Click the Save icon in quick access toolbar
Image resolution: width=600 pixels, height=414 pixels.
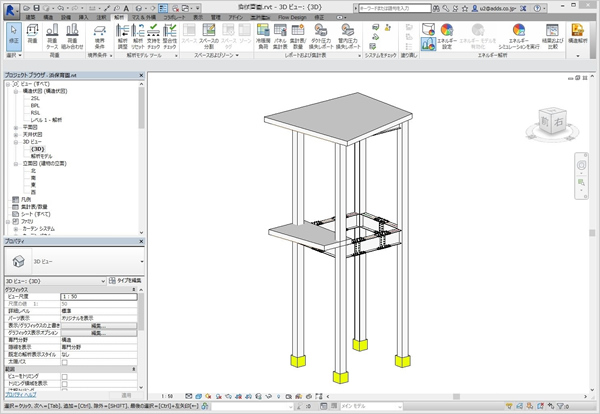[36, 8]
